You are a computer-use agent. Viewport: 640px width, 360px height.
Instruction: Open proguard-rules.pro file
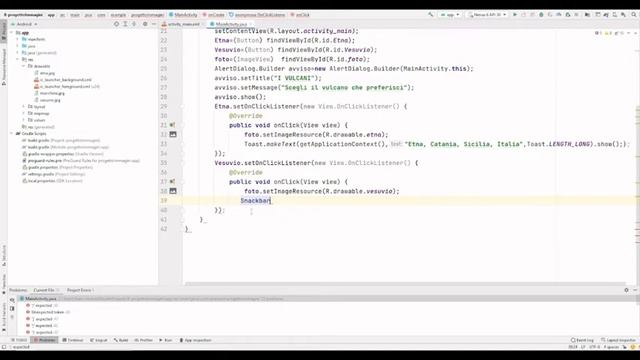tap(81, 161)
